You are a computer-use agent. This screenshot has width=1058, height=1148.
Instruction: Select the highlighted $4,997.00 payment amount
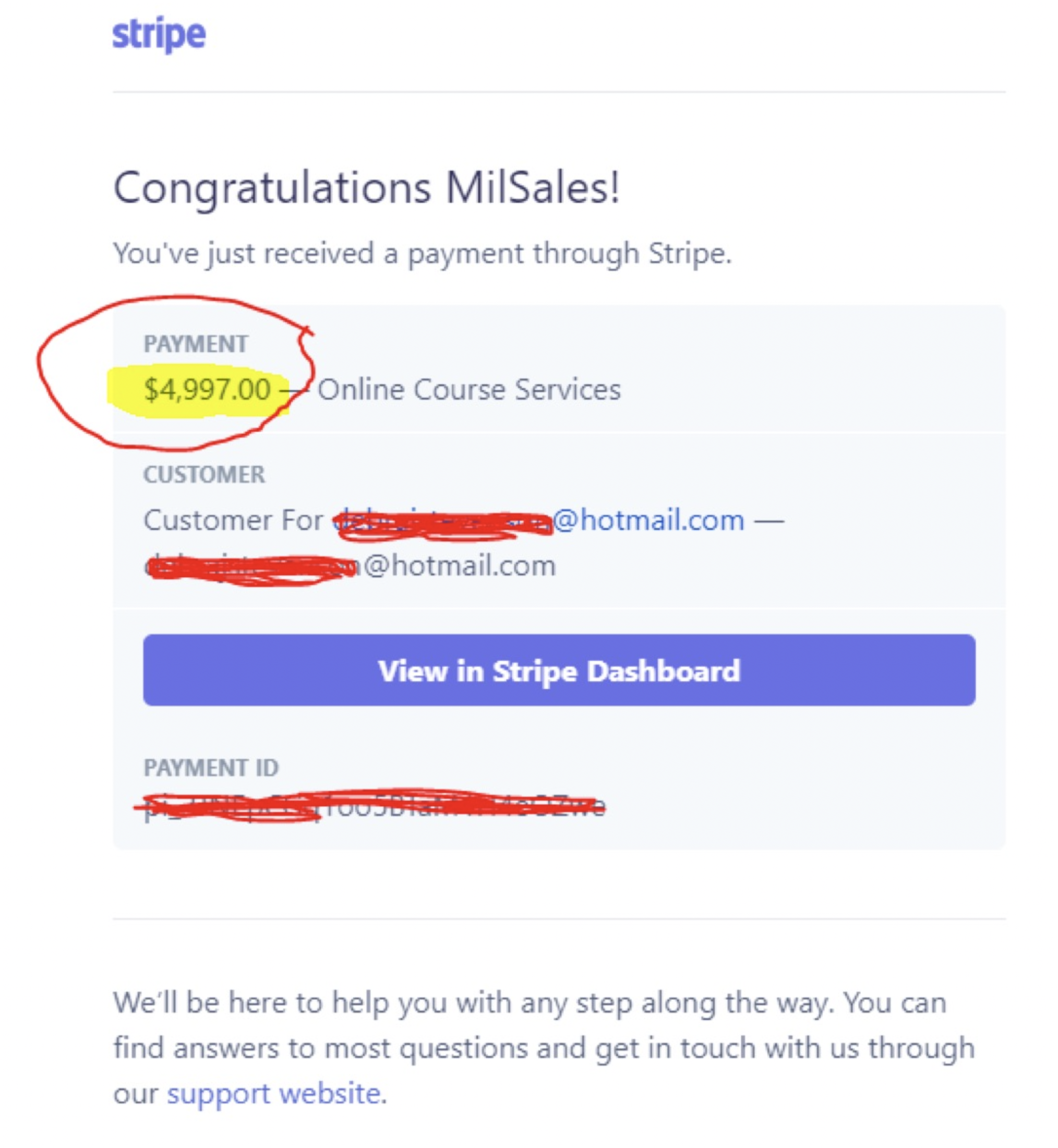(x=207, y=389)
